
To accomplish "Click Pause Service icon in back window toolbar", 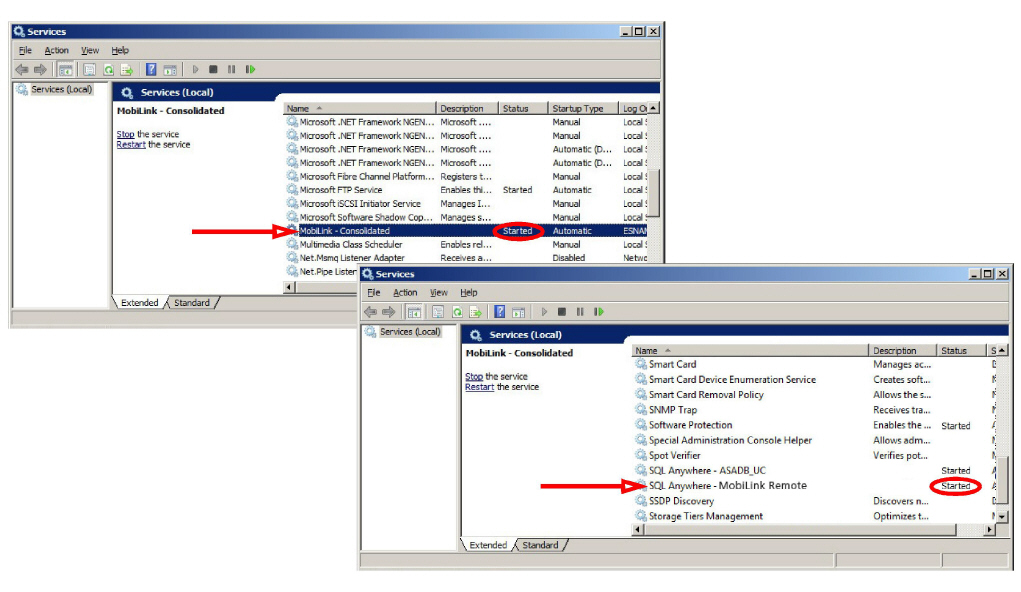I will (x=231, y=69).
